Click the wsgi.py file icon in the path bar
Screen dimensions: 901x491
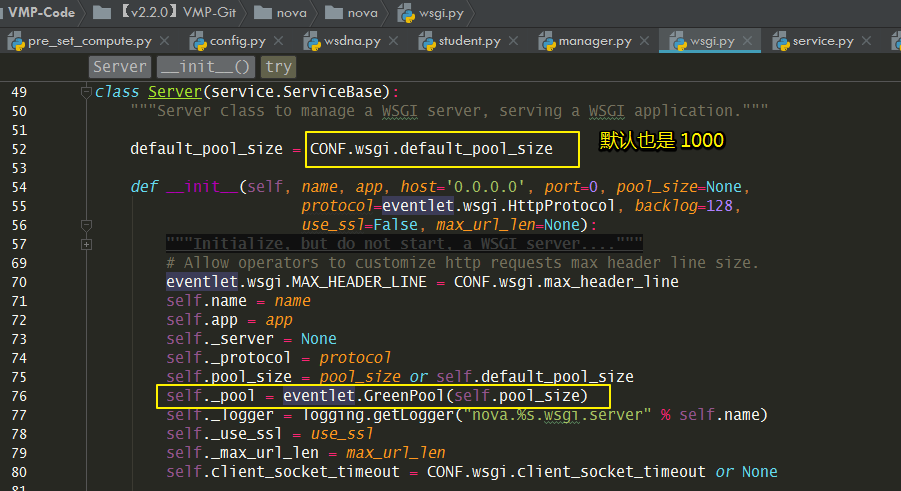(406, 13)
